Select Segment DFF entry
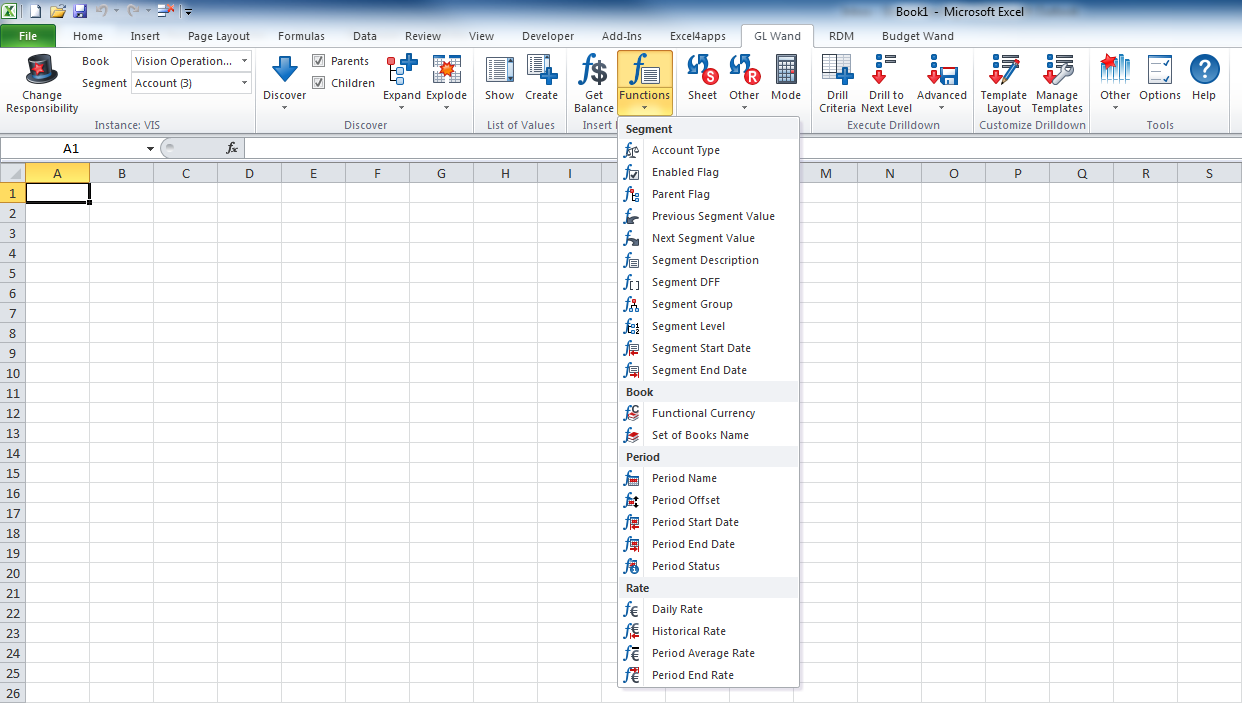The width and height of the screenshot is (1242, 703). (x=708, y=282)
